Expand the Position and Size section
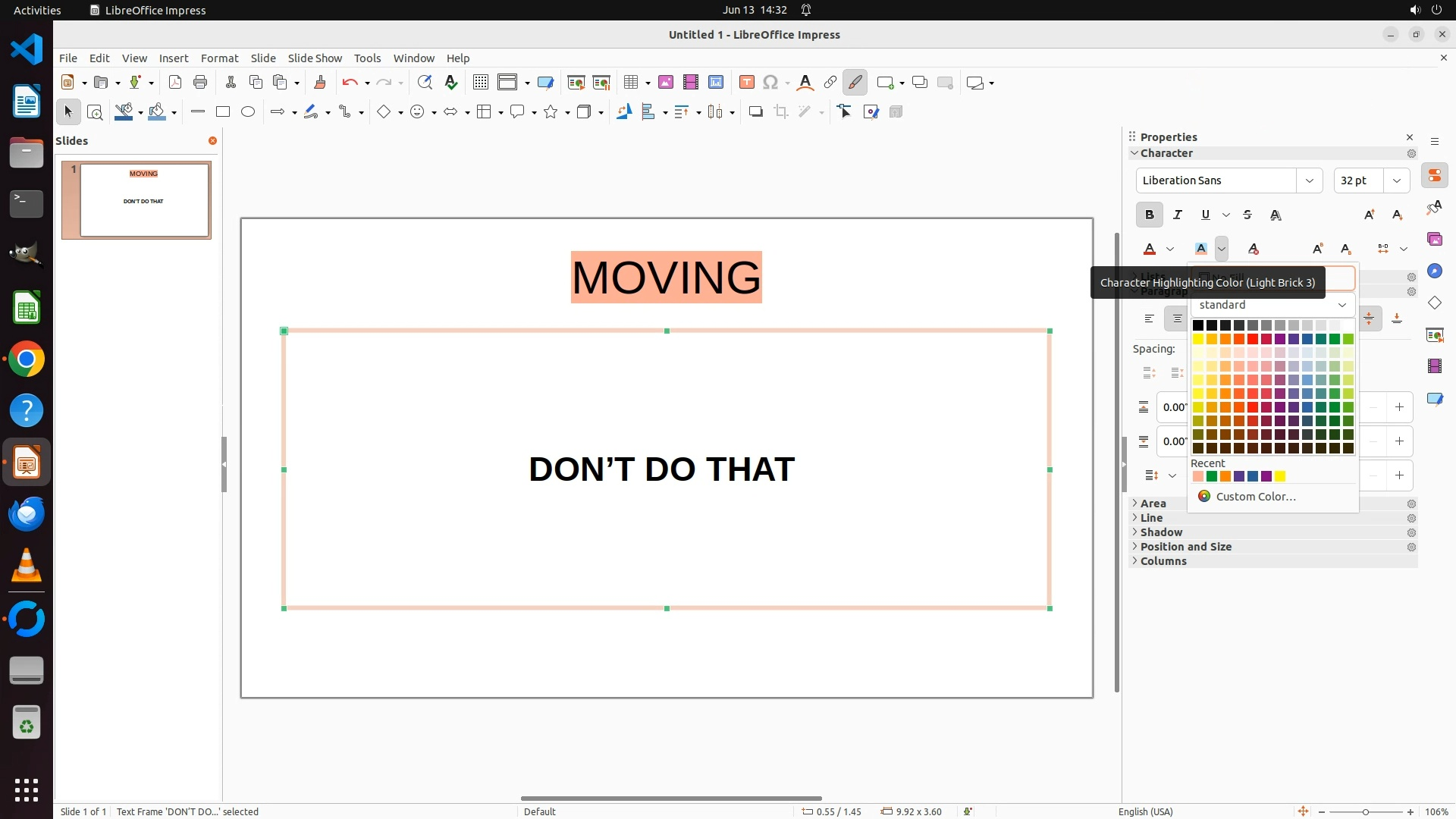The image size is (1456, 819). click(x=1185, y=547)
